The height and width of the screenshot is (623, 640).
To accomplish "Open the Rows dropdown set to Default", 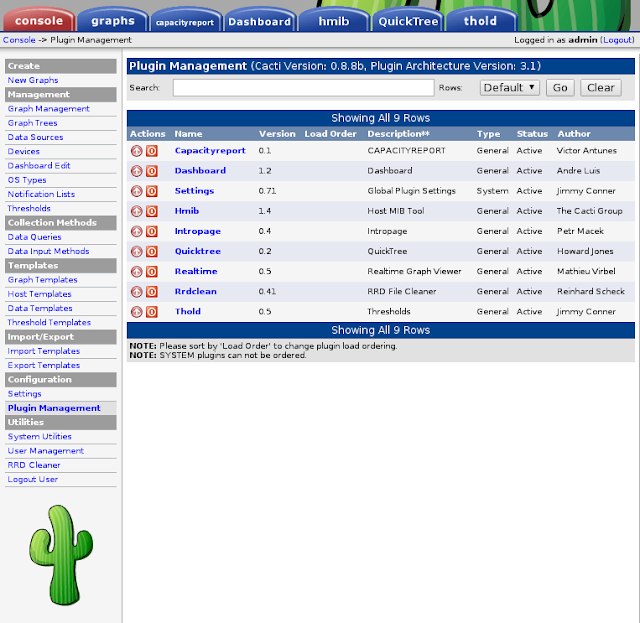I will coord(509,88).
